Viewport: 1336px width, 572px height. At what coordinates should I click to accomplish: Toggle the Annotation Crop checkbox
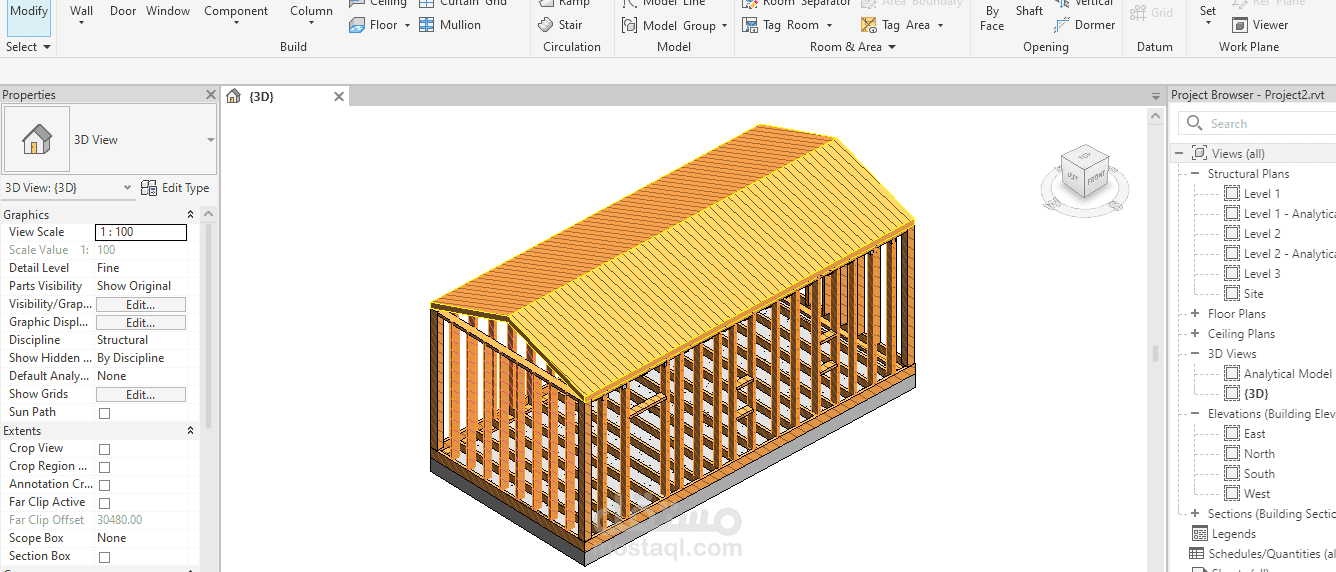(104, 485)
